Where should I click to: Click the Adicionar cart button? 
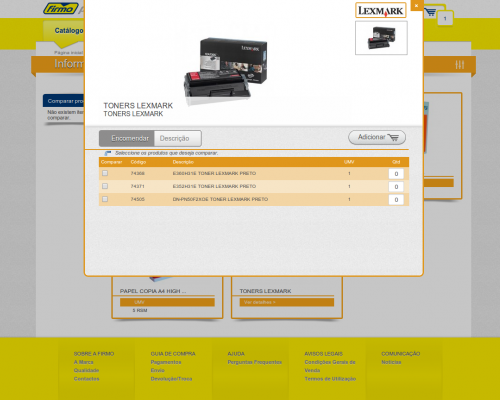point(377,137)
